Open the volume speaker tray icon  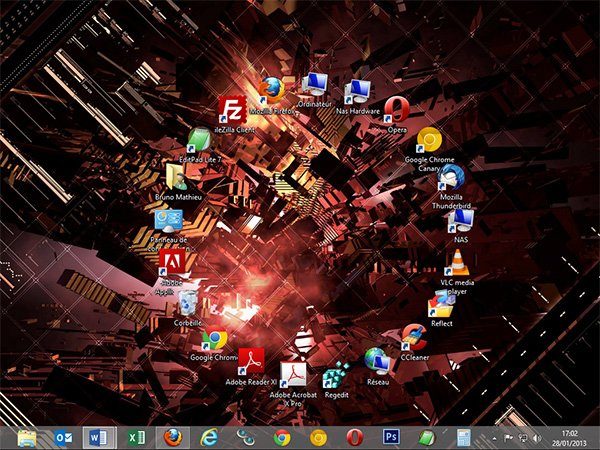[x=537, y=438]
